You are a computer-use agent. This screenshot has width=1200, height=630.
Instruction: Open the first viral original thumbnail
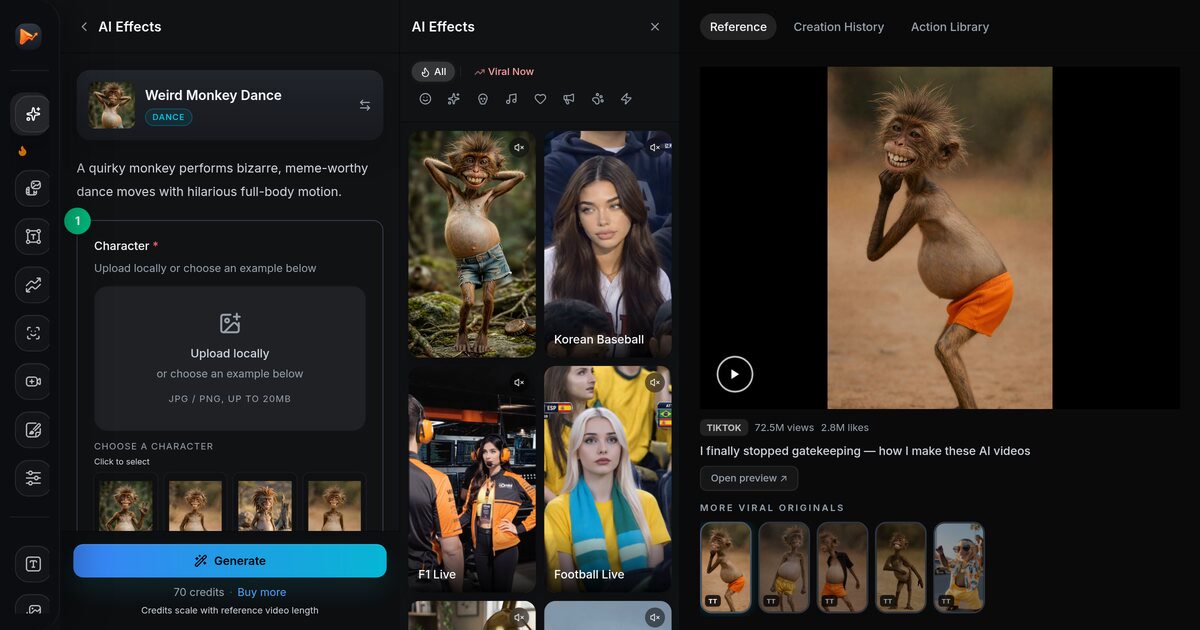click(726, 567)
